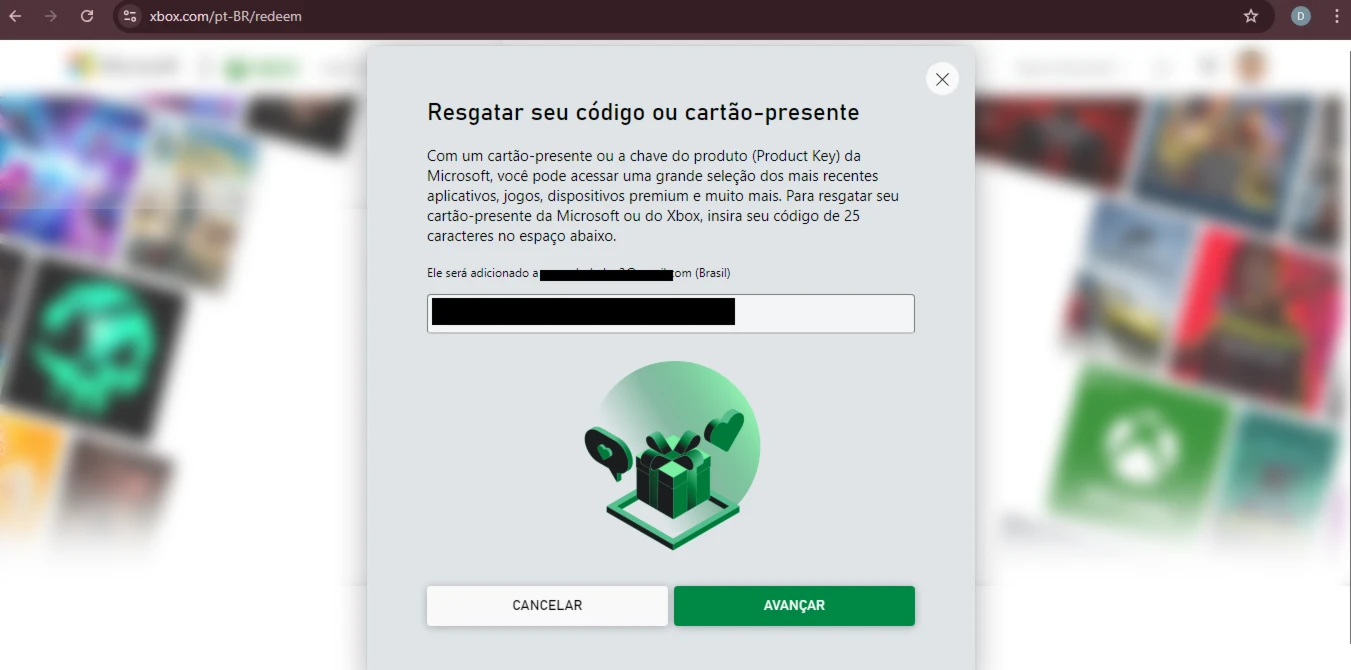
Task: Reload the Xbox redeem page
Action: pos(87,16)
